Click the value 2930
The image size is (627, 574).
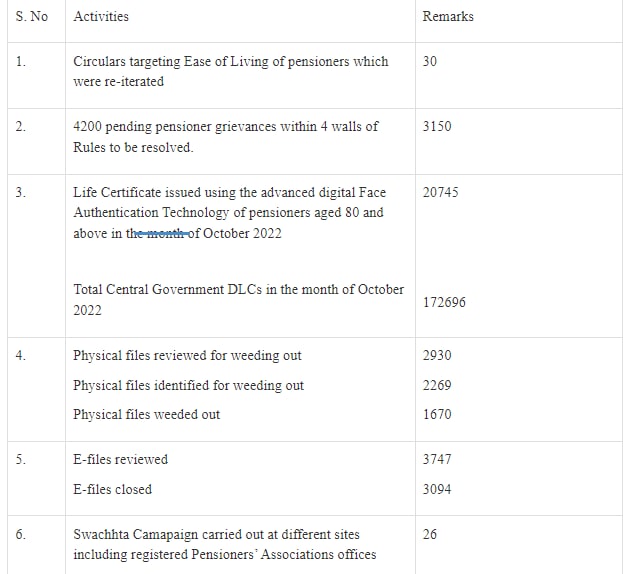[x=437, y=356]
